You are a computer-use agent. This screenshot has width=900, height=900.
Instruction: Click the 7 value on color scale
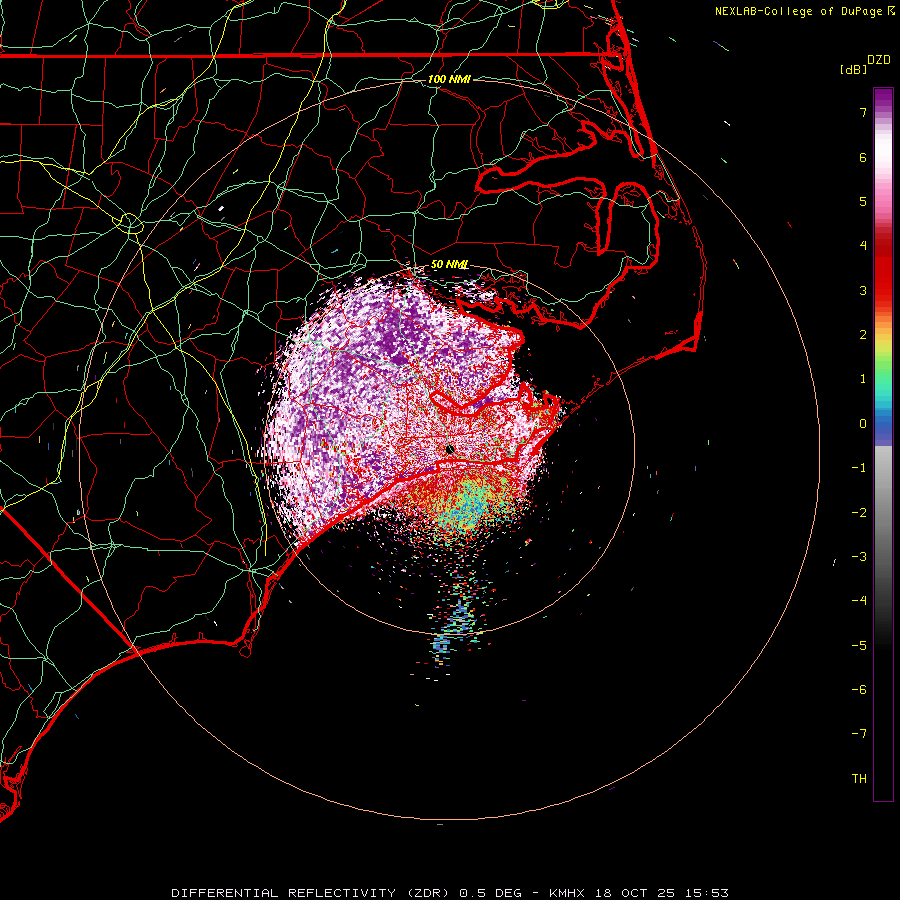(863, 112)
